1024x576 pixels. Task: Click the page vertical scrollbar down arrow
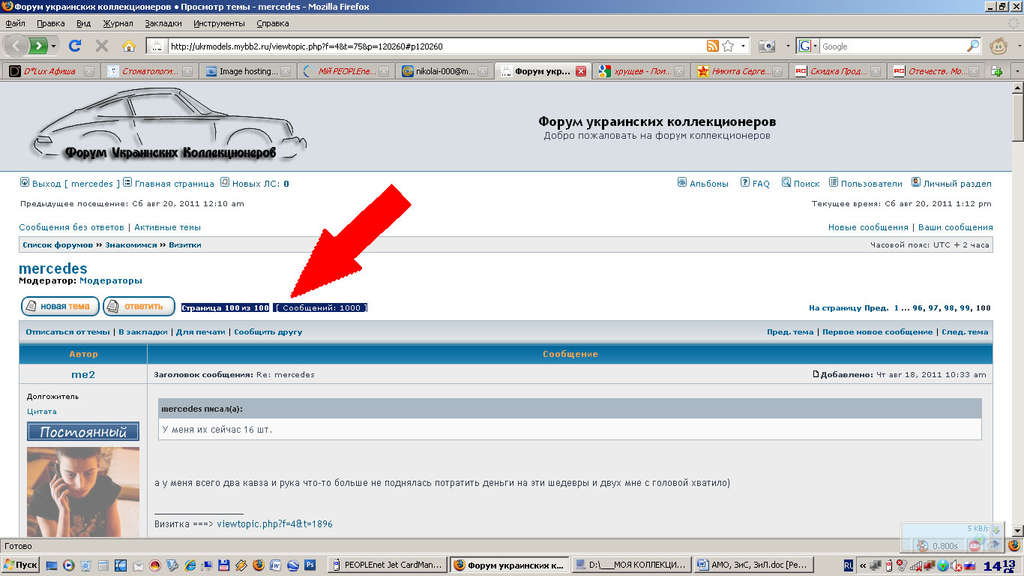pos(1017,530)
